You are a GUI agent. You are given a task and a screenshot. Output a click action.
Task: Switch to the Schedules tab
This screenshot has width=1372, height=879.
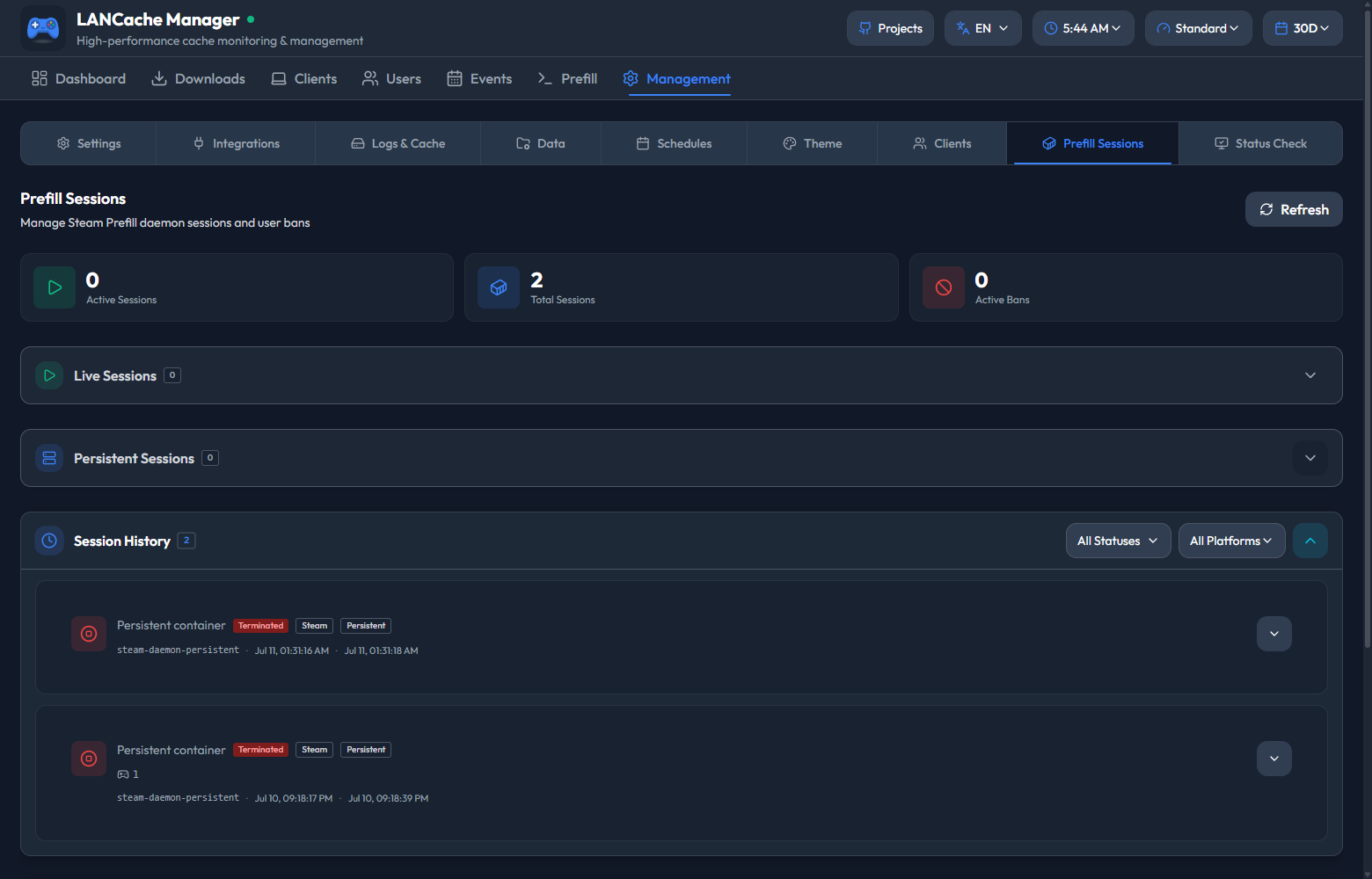[674, 143]
